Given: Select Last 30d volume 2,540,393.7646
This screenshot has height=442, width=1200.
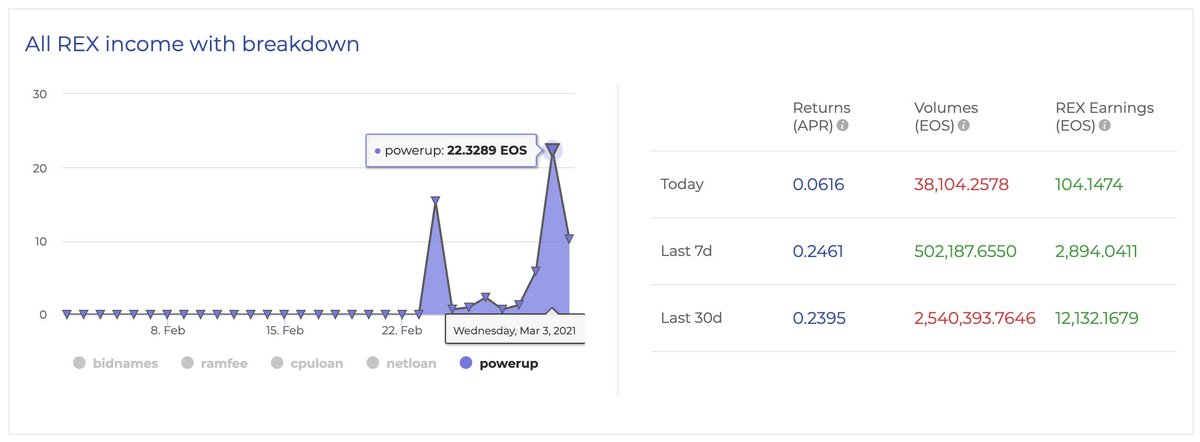Looking at the screenshot, I should click(975, 318).
